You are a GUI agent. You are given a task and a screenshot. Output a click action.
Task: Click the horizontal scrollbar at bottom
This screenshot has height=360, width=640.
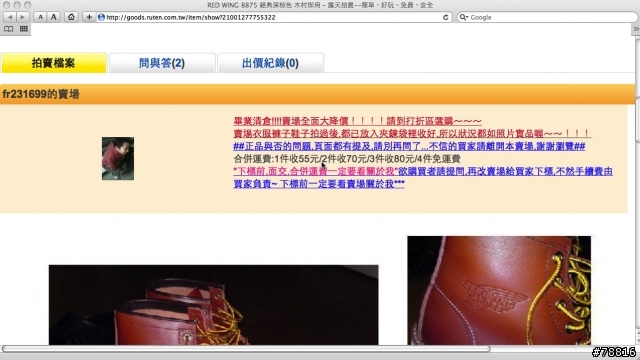246,349
